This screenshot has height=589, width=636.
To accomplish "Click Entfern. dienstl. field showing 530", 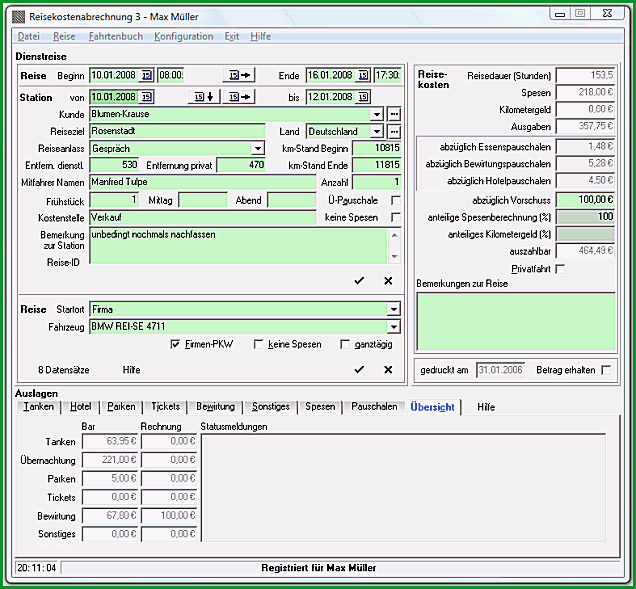I will 114,165.
